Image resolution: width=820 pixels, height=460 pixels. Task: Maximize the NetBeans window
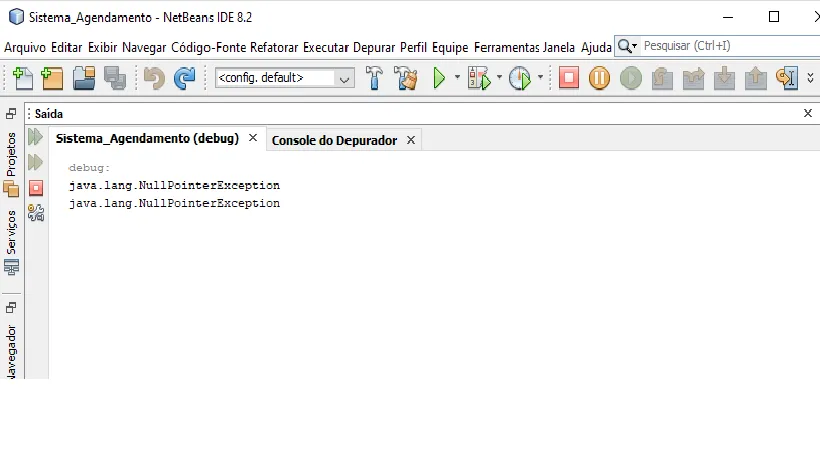tap(774, 17)
